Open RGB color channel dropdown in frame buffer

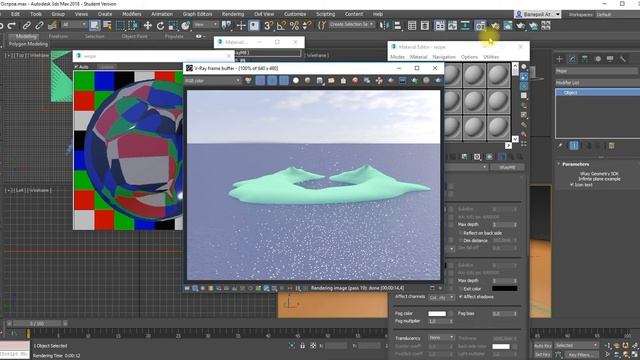pyautogui.click(x=213, y=81)
